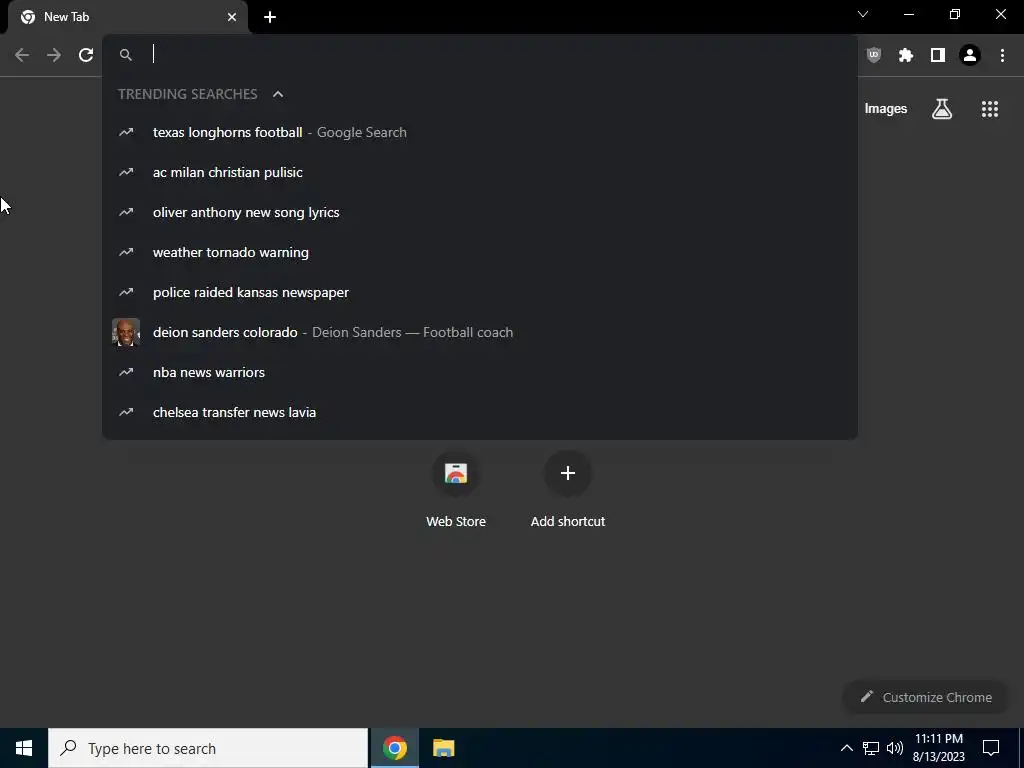Click trending arrow icon beside texas longhorns football
Screen dimensions: 1024x768
(x=126, y=133)
